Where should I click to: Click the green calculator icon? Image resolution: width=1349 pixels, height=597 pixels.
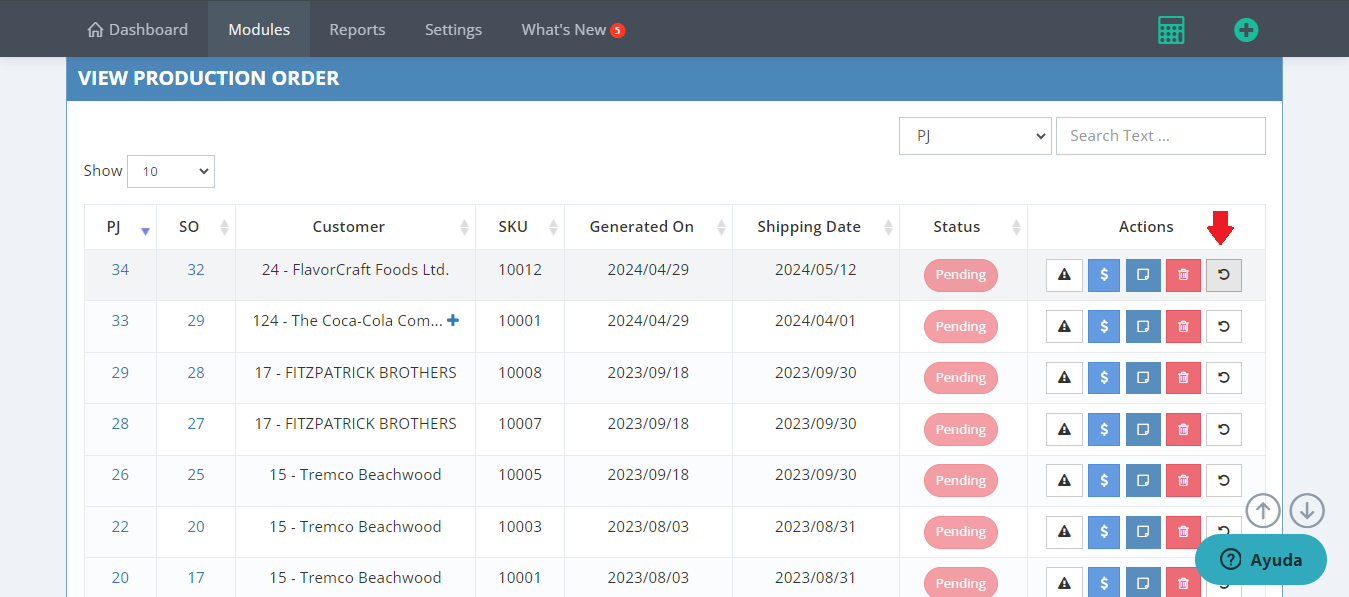coord(1170,30)
